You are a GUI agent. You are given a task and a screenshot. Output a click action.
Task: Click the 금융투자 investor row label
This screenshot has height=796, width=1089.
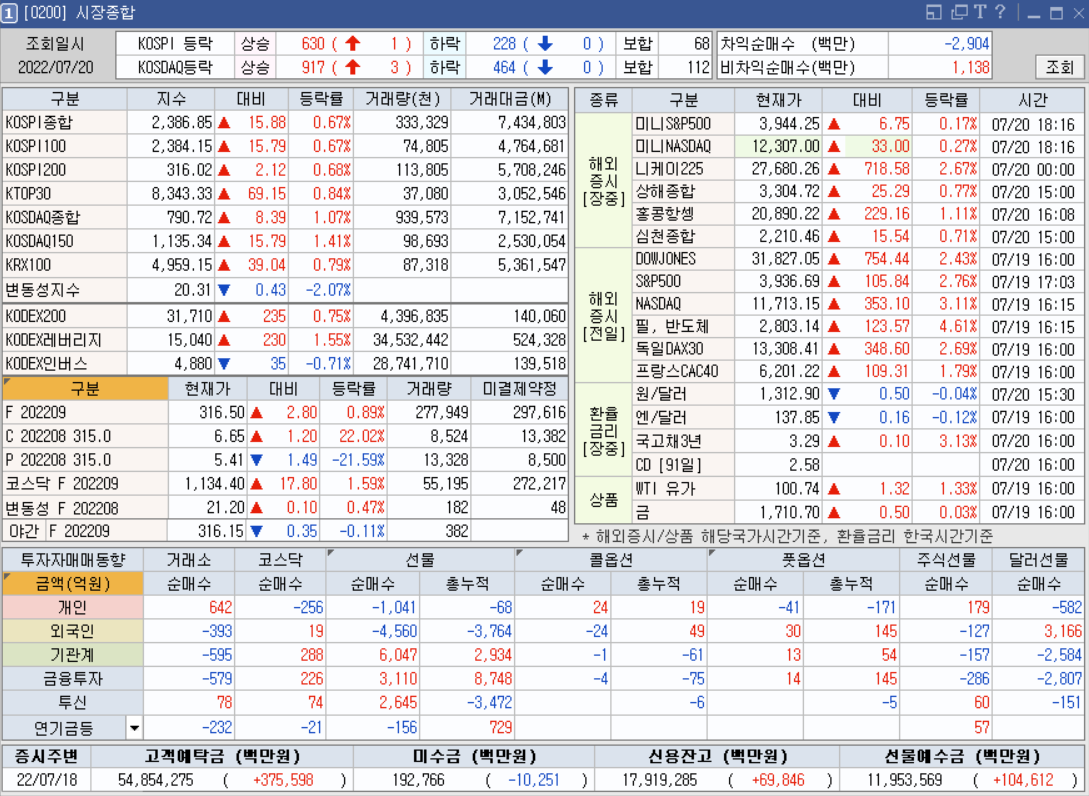pyautogui.click(x=73, y=678)
